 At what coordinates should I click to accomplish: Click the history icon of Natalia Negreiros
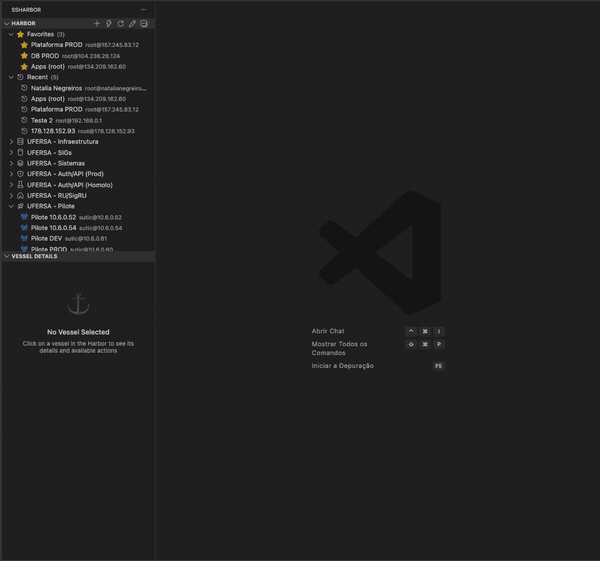pyautogui.click(x=24, y=88)
